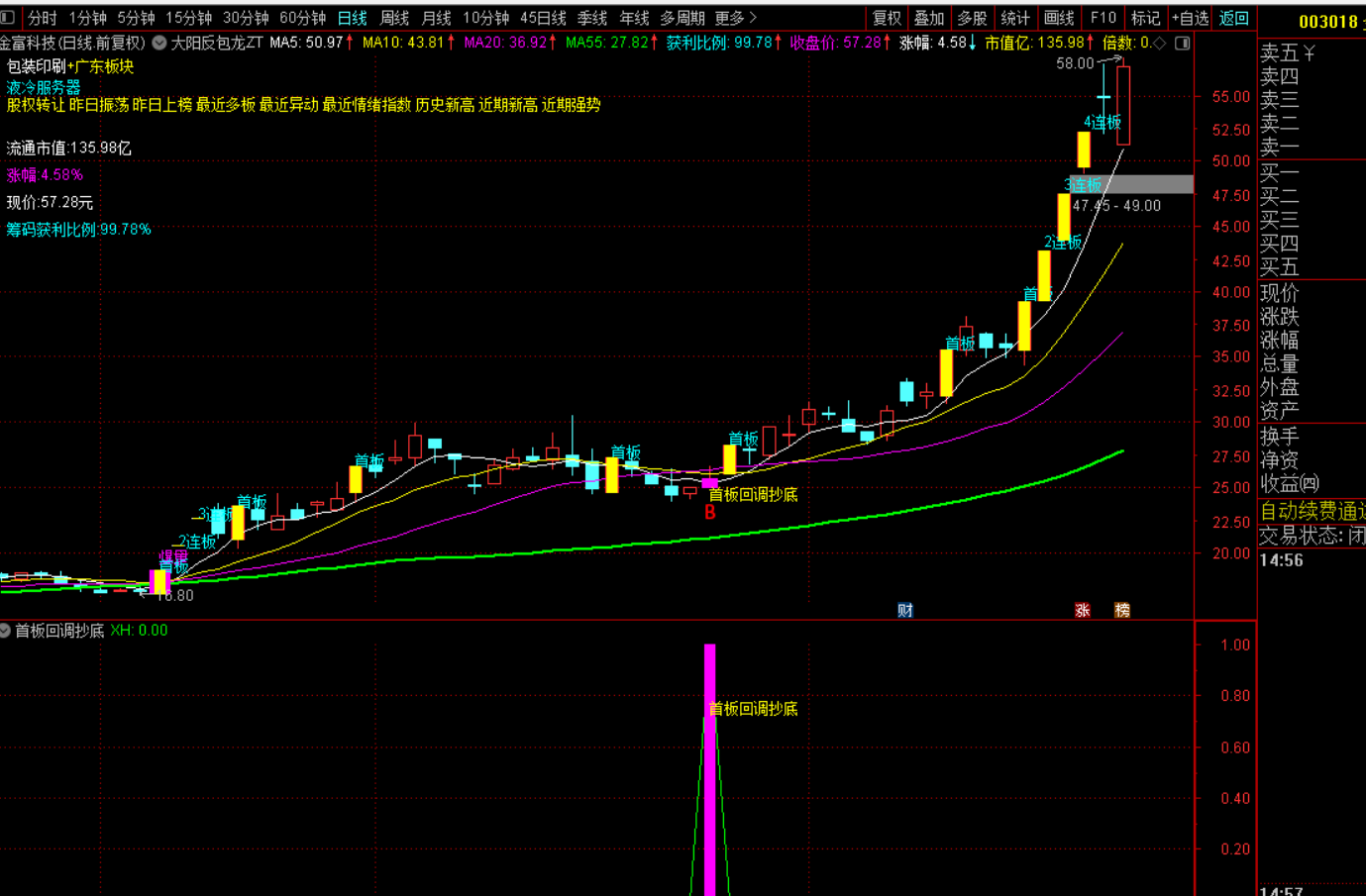1366x896 pixels.
Task: Click 筹码获利比例:99.78% text
Action: pyautogui.click(x=79, y=230)
